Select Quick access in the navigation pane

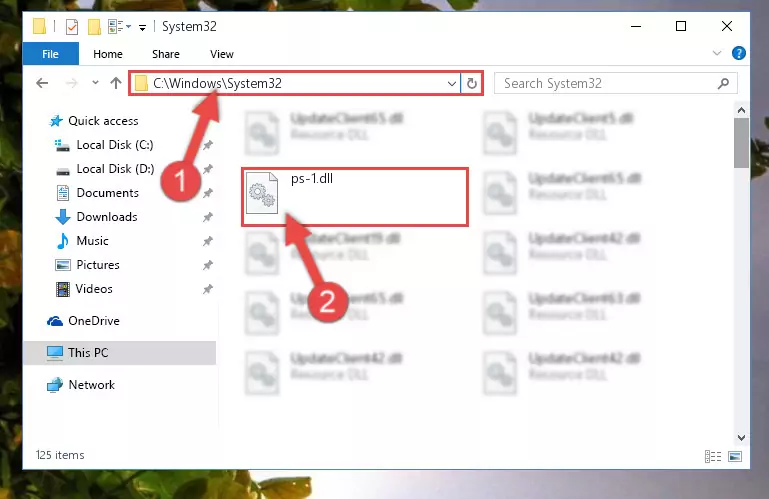(103, 121)
